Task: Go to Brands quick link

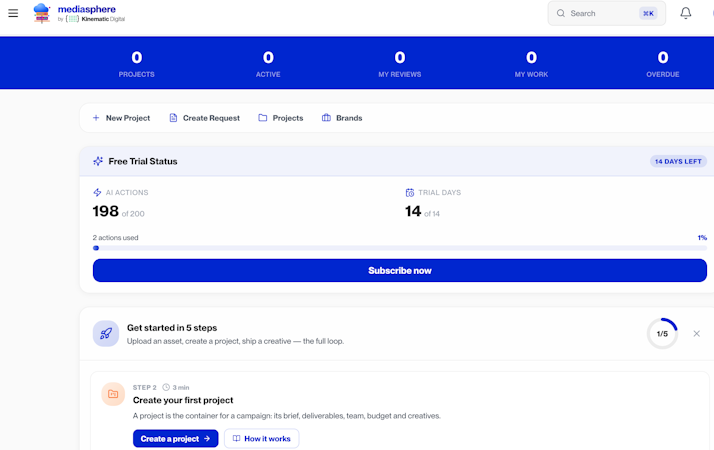Action: click(x=342, y=118)
